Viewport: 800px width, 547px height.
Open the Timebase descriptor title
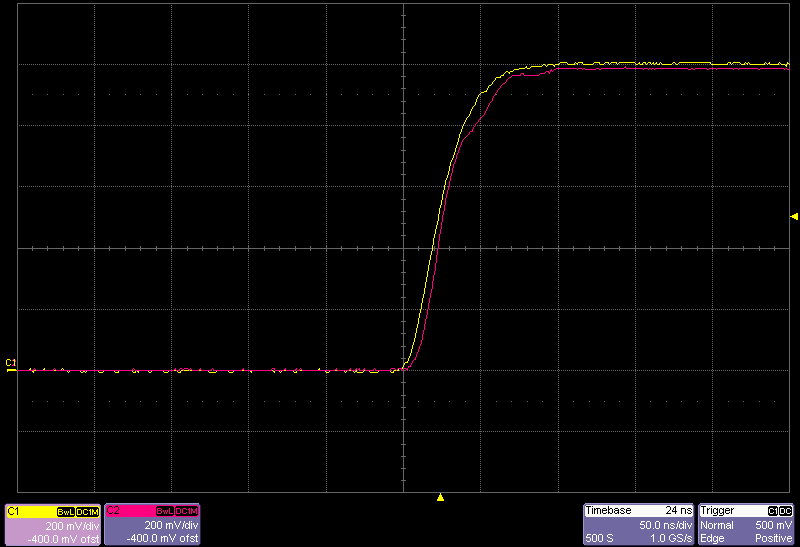[x=608, y=510]
